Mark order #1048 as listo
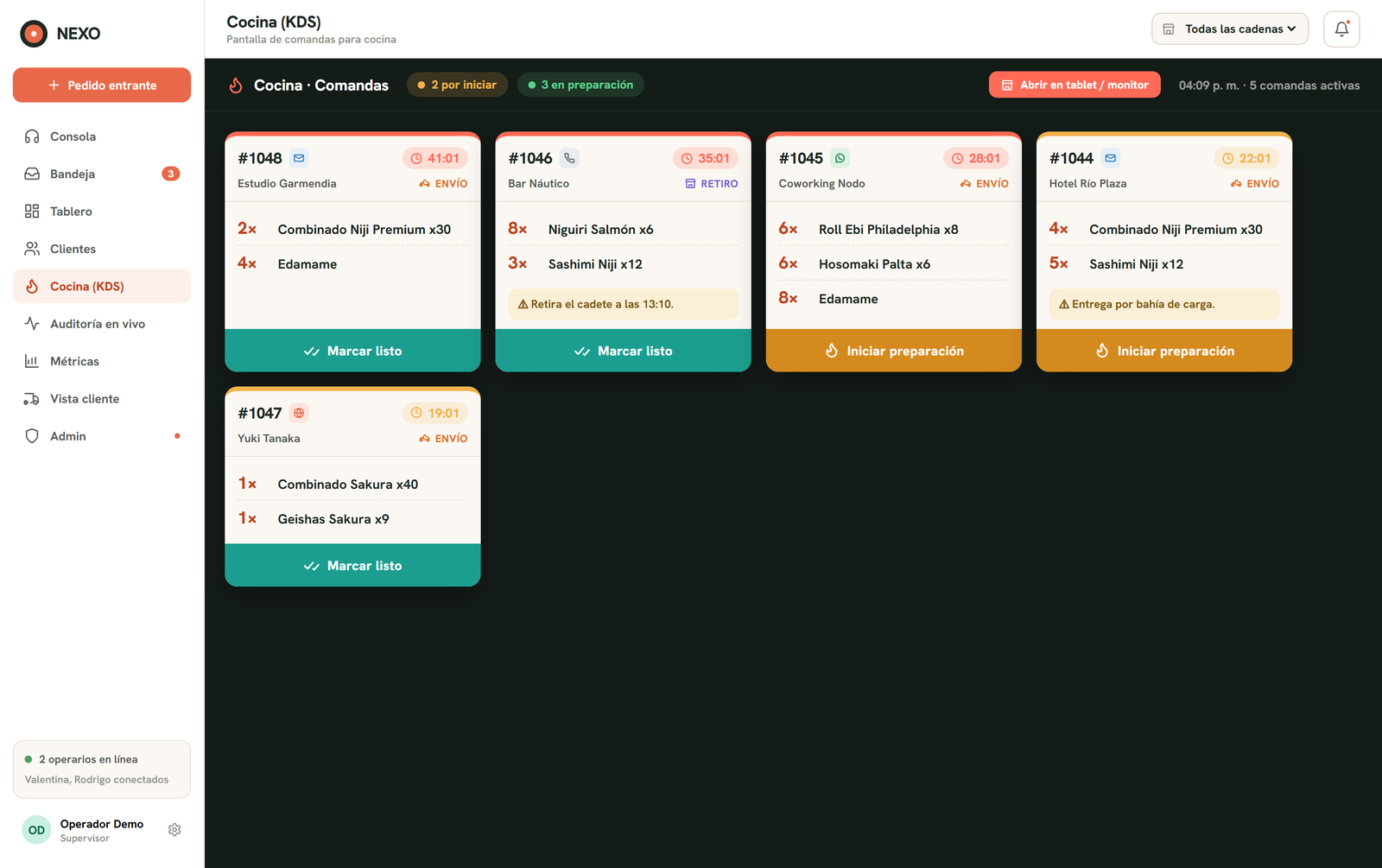 tap(352, 351)
